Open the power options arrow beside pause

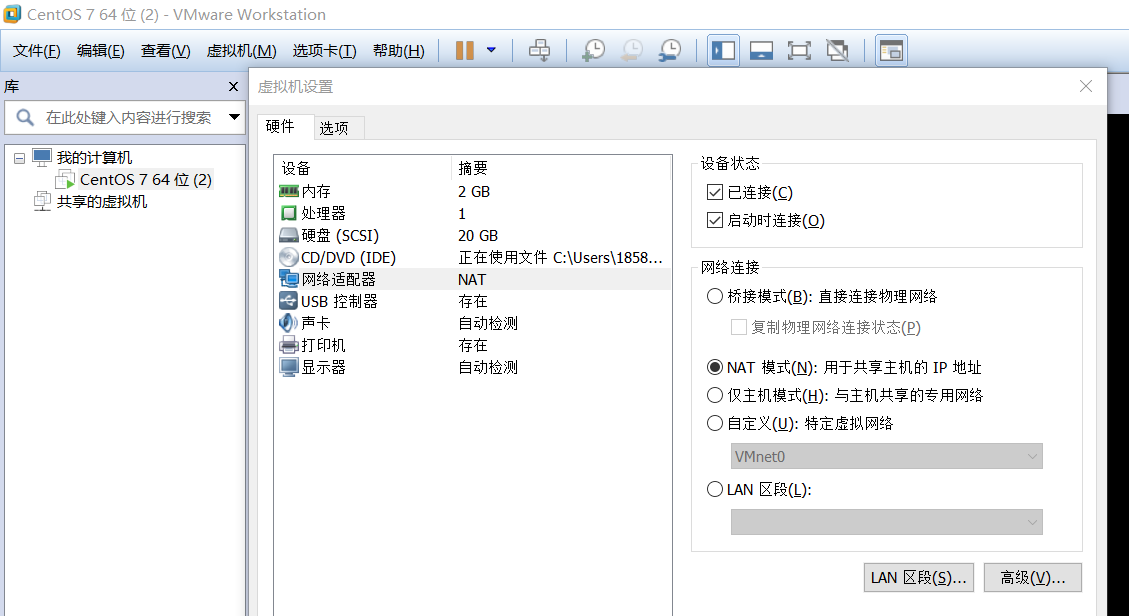(491, 50)
